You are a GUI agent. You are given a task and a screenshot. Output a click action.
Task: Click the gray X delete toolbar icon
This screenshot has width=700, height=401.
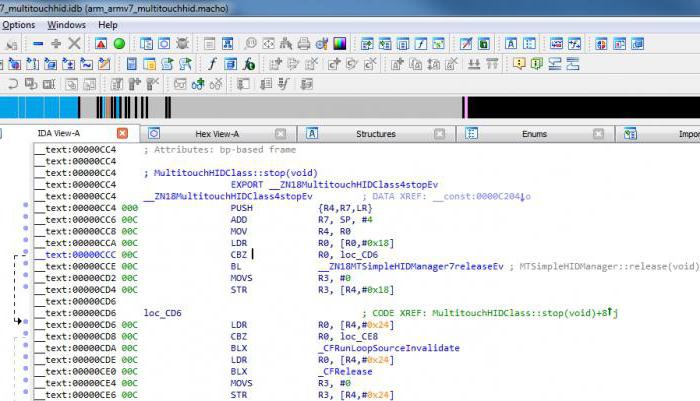click(x=74, y=44)
